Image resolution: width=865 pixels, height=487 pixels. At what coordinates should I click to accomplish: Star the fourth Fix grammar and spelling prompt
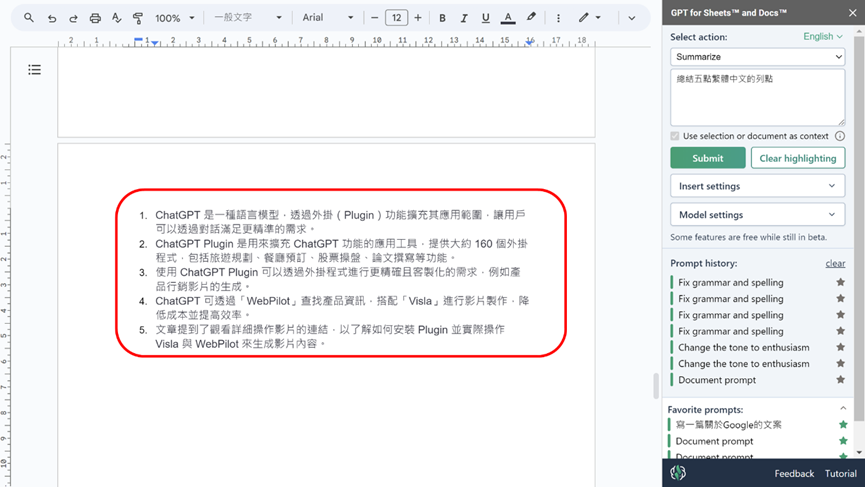(x=840, y=331)
